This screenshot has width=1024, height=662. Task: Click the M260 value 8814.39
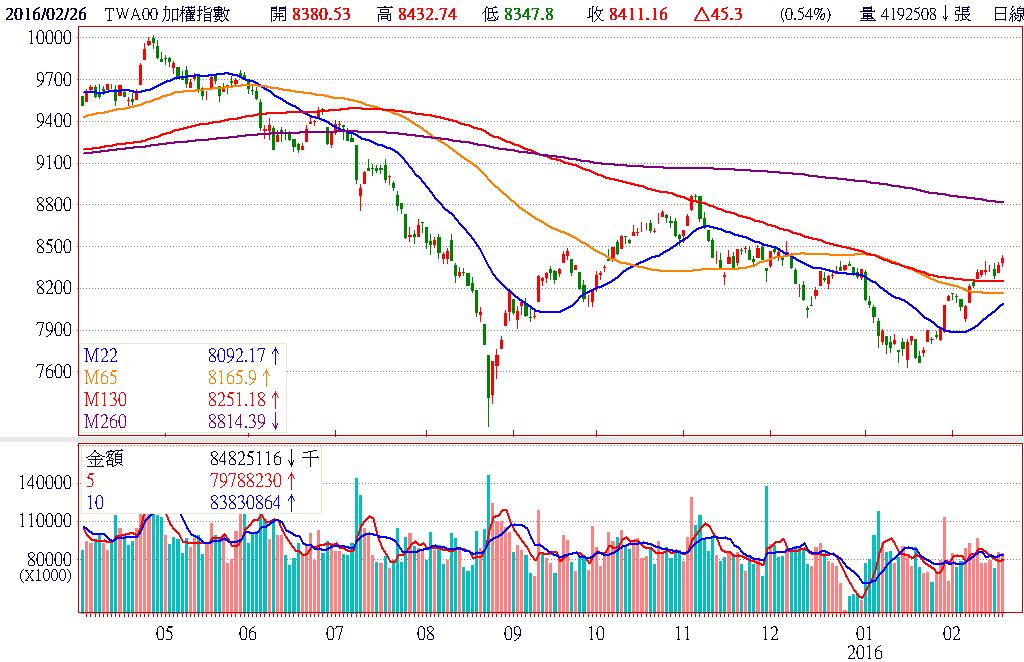point(237,421)
